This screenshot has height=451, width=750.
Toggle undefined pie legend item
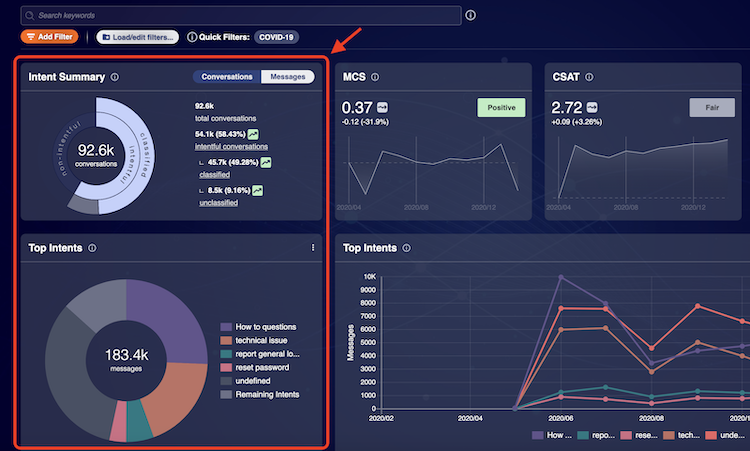point(245,381)
